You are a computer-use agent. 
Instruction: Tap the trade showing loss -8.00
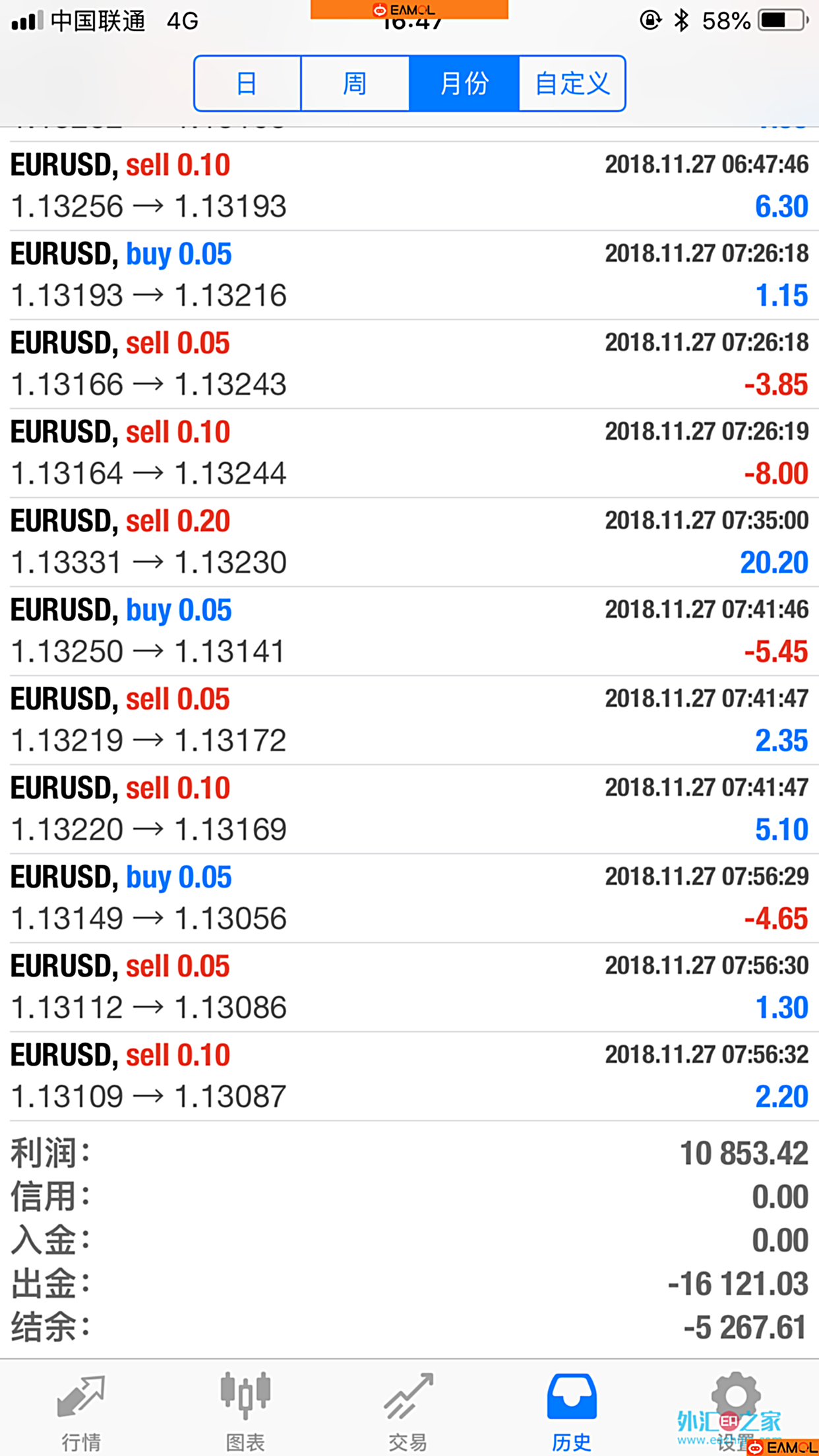pos(409,453)
